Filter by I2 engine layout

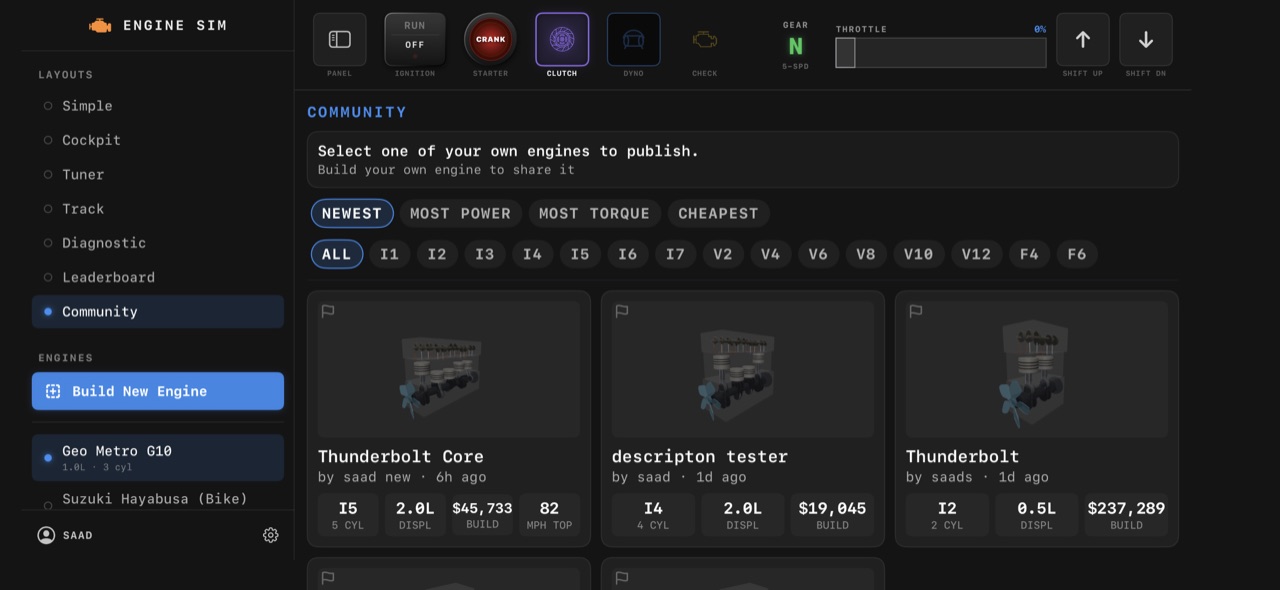click(437, 254)
